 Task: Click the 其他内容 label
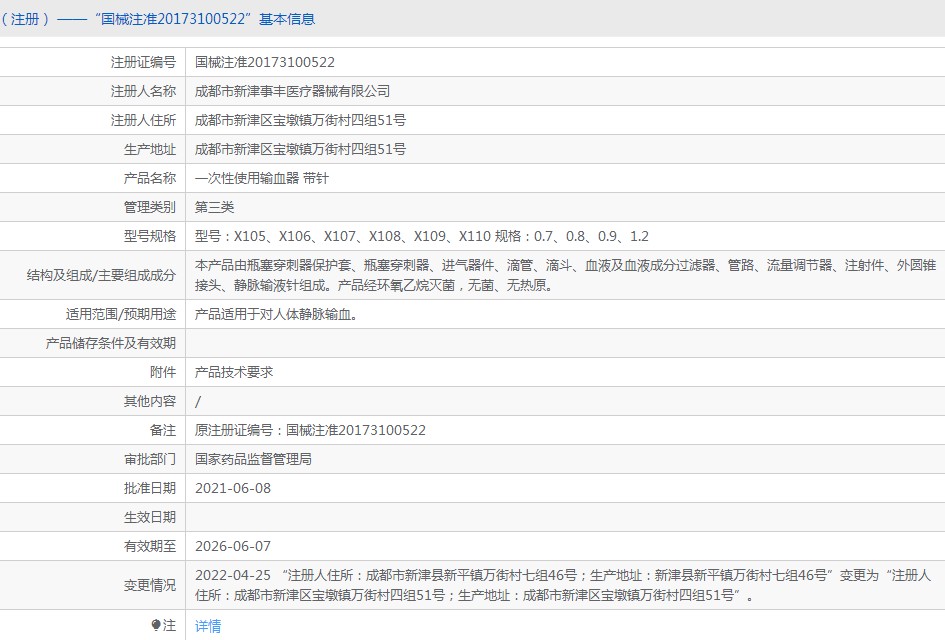149,401
